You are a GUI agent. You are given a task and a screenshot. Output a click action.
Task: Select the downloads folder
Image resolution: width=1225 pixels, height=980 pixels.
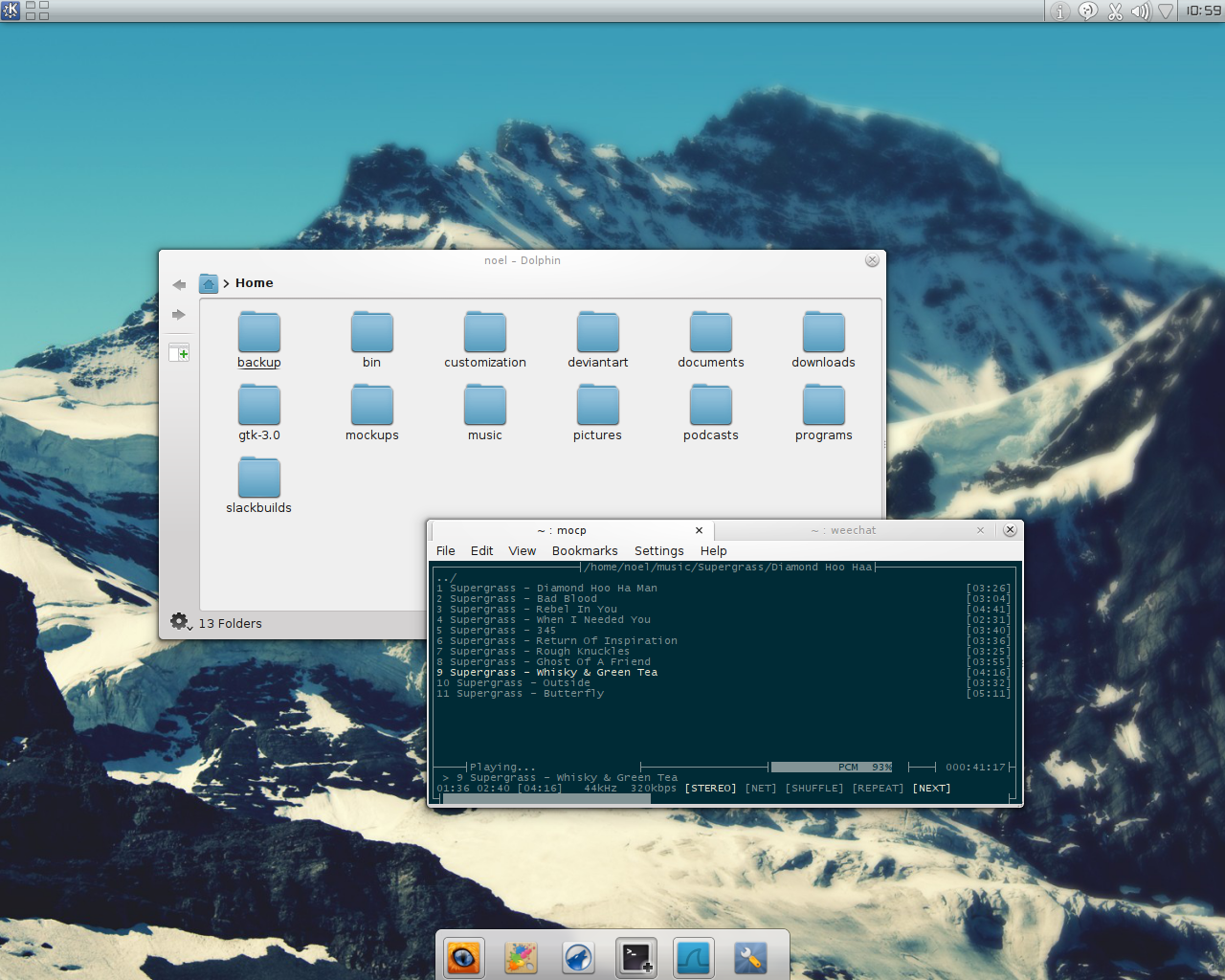pos(824,341)
